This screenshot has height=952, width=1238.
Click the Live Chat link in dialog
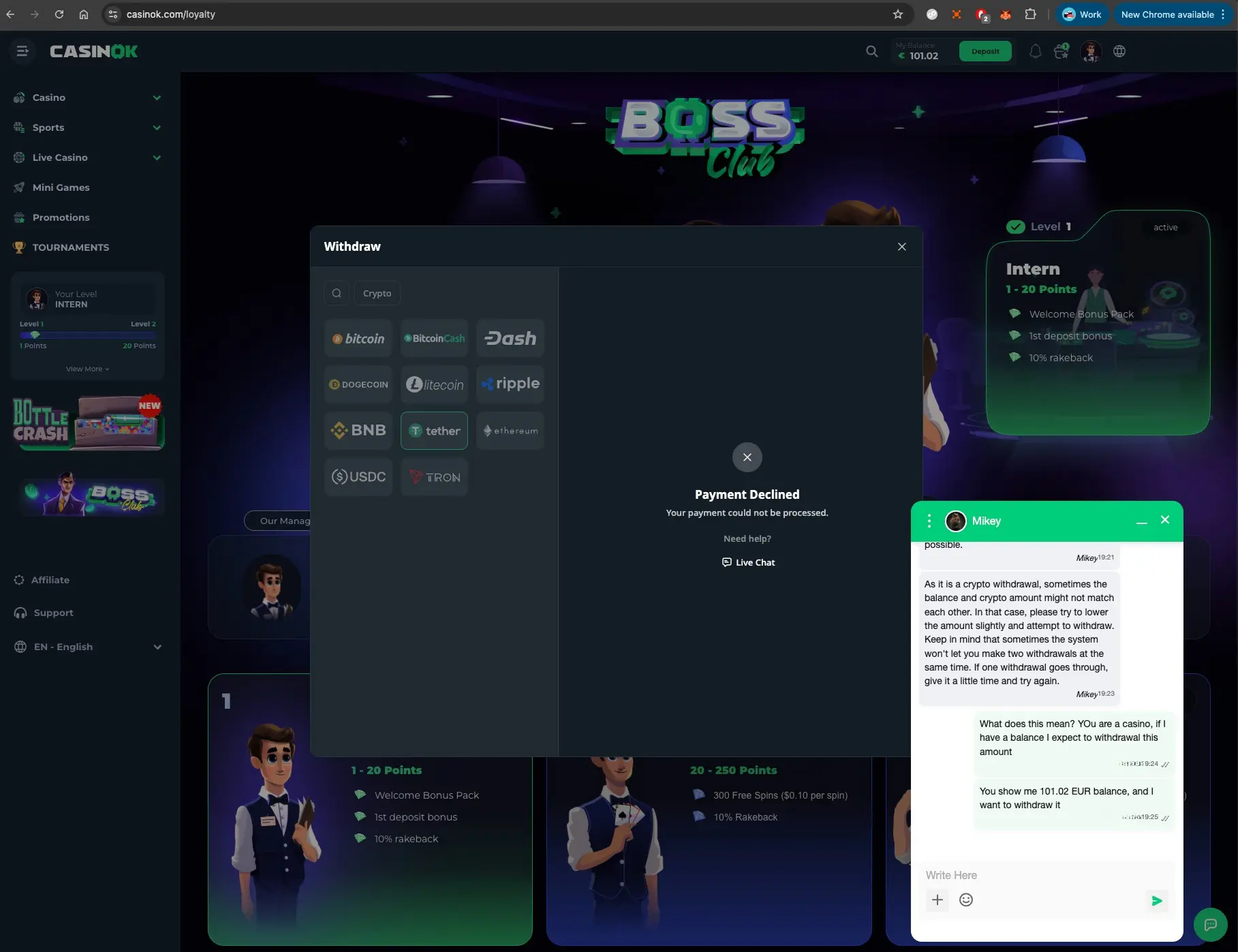[x=748, y=562]
